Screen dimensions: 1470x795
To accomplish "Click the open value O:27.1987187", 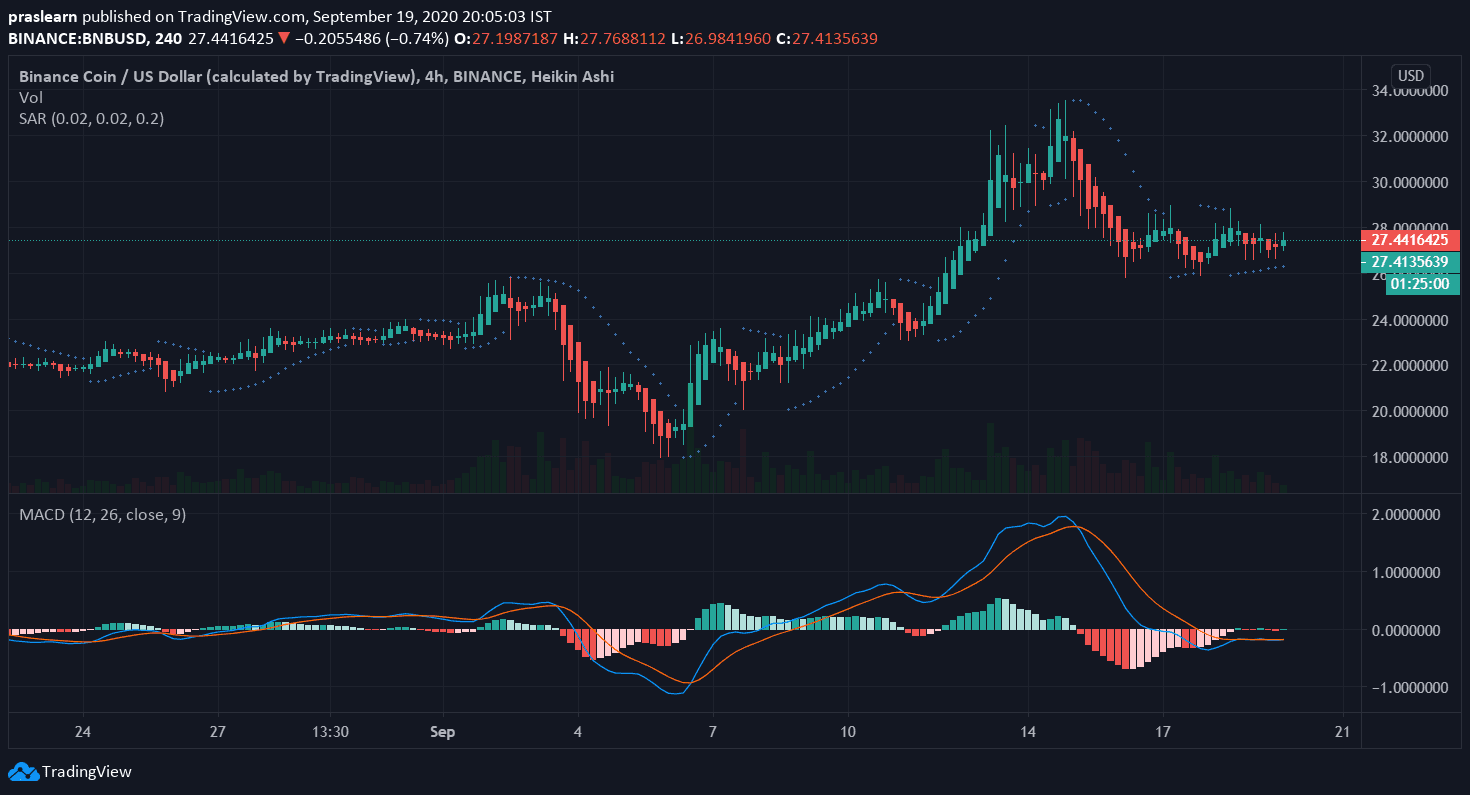I will (504, 38).
